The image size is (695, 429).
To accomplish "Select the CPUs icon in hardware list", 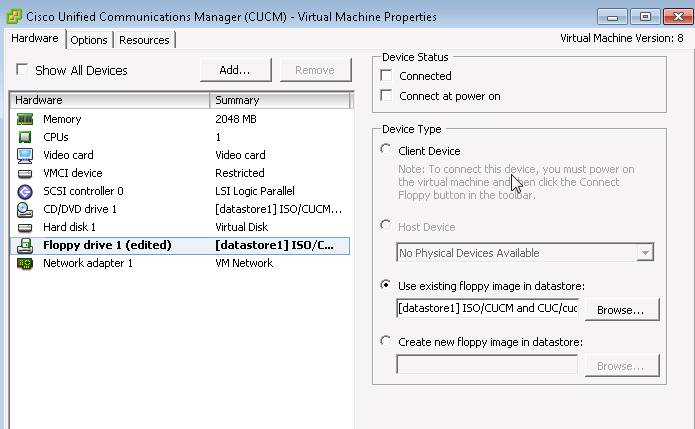I will tap(25, 137).
